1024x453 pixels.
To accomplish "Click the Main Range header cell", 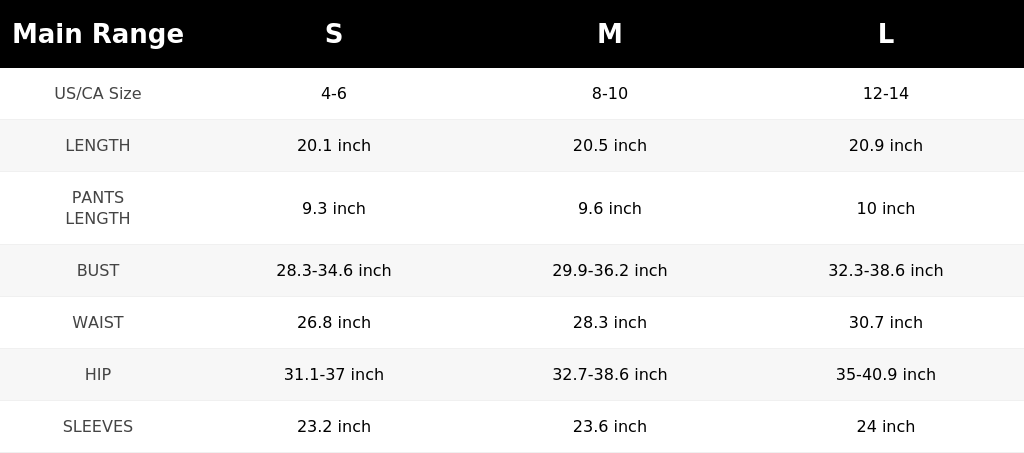I will 98,34.
